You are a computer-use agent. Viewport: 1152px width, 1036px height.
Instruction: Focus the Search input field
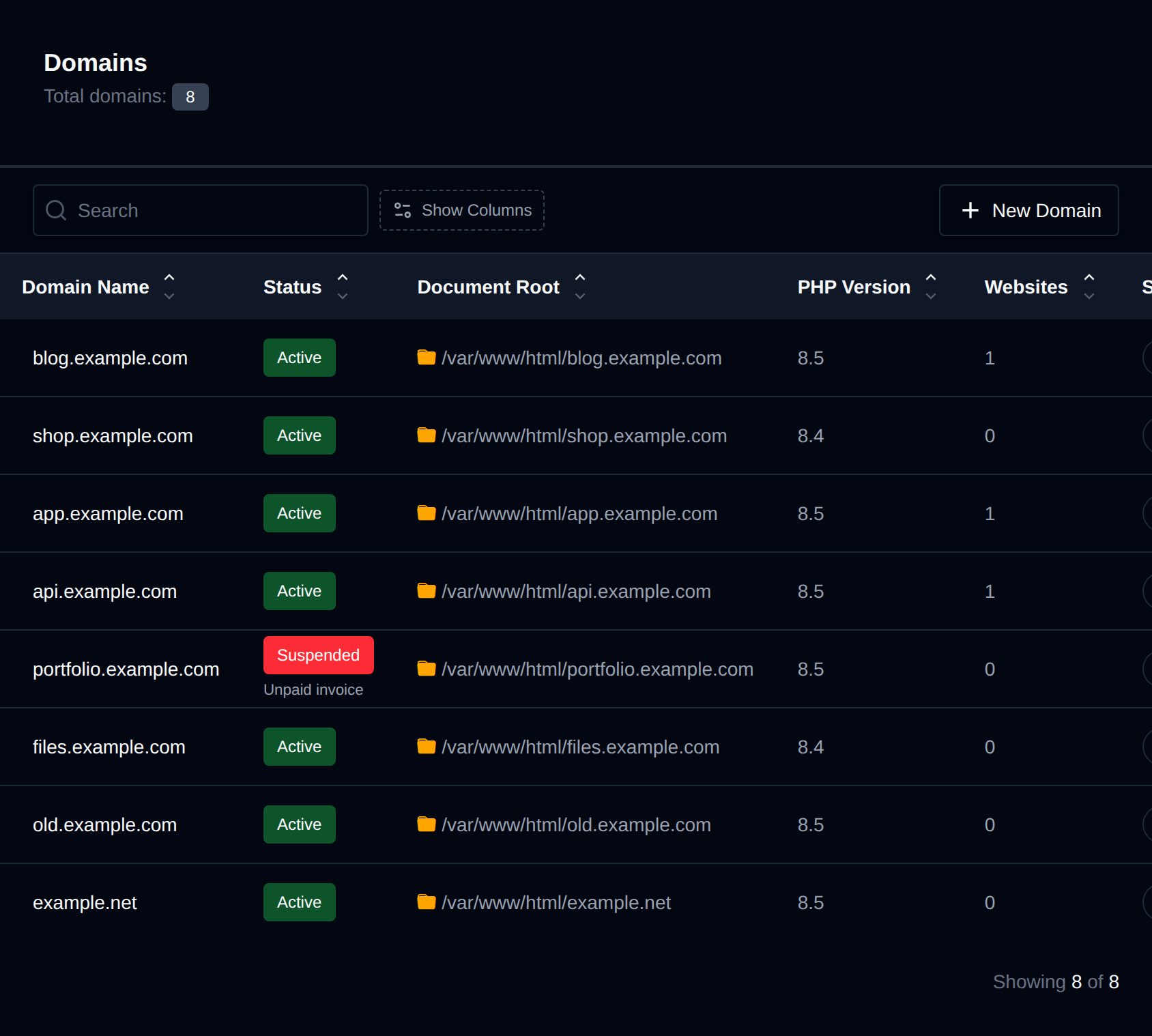tap(201, 210)
